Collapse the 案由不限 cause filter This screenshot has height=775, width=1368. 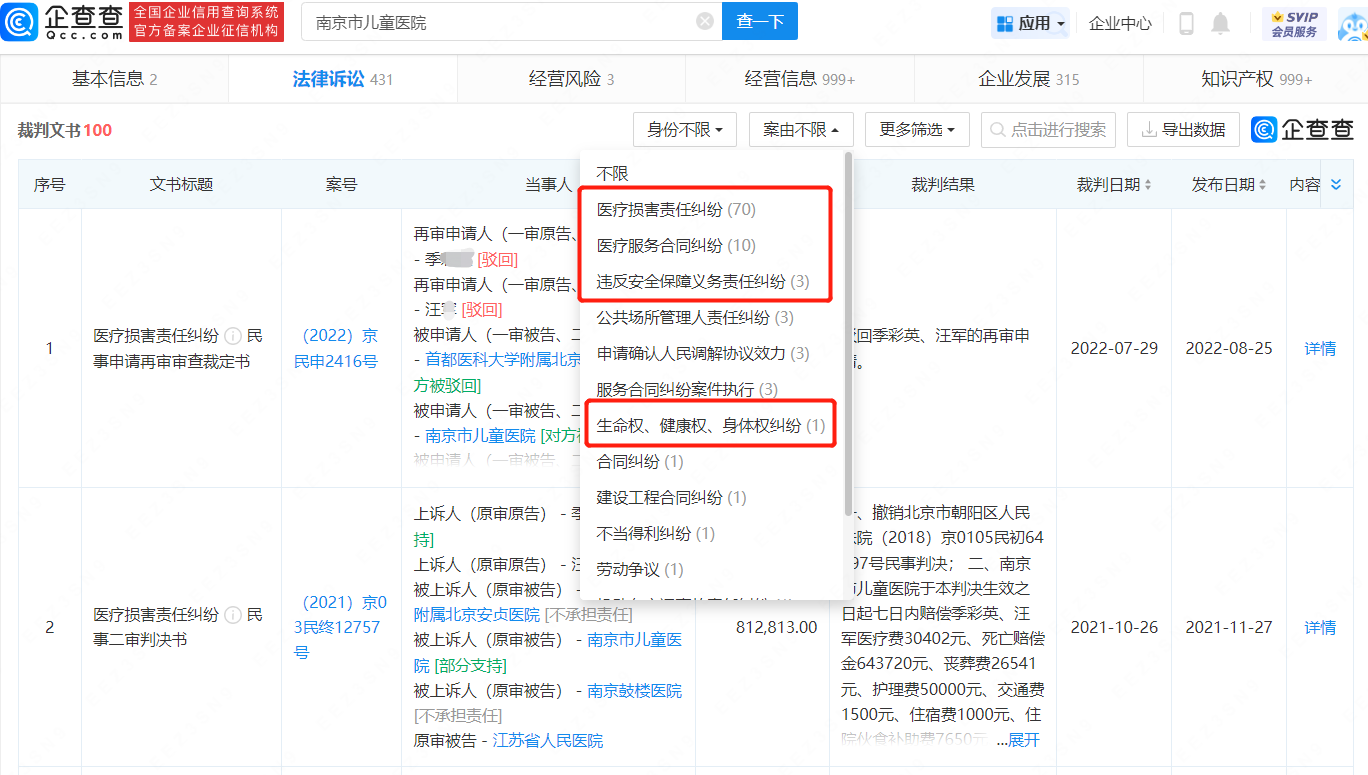801,130
